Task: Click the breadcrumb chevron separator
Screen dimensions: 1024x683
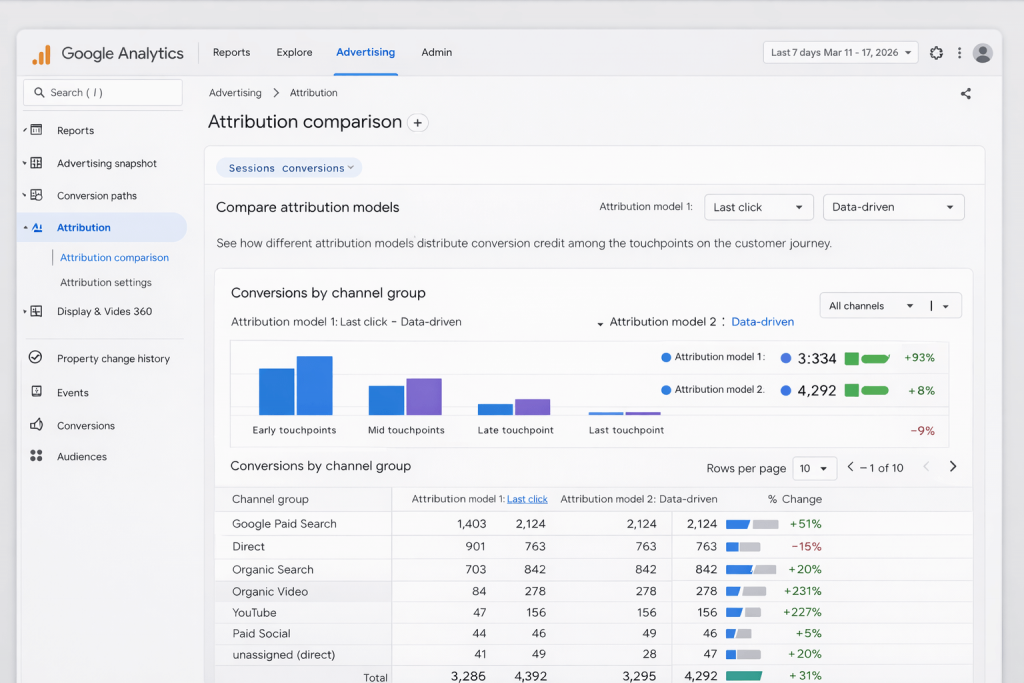Action: [x=276, y=93]
